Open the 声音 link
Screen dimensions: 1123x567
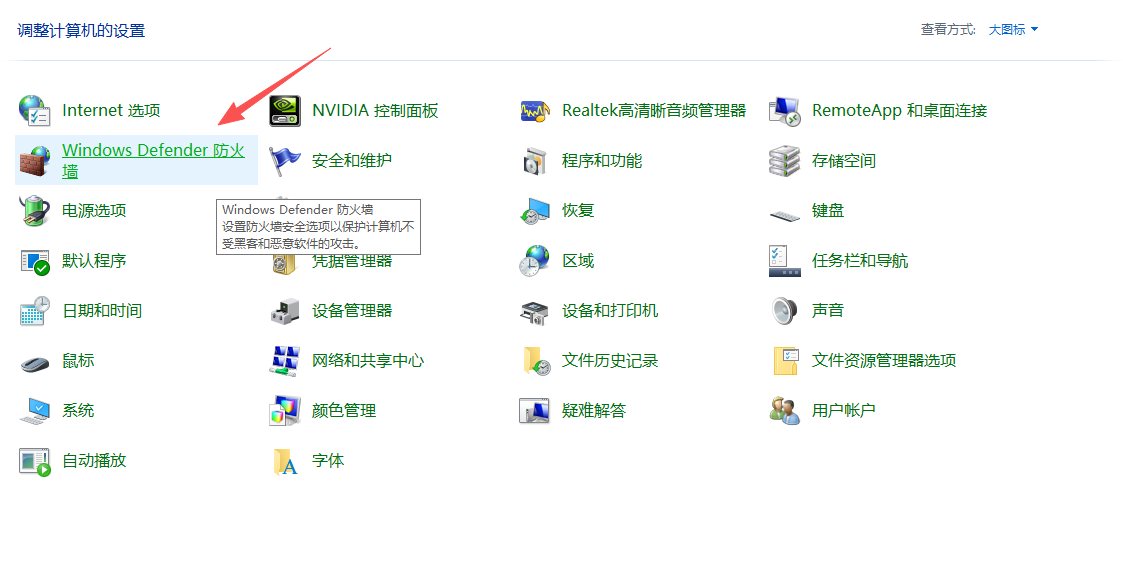[x=827, y=311]
